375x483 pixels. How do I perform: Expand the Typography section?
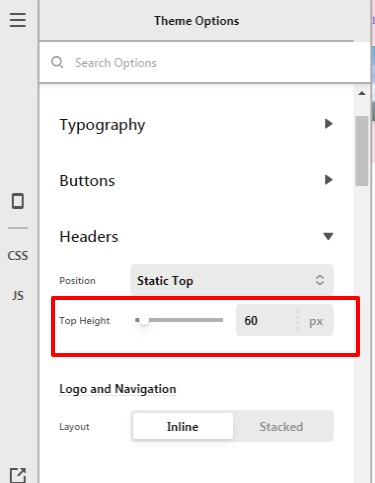tap(329, 124)
